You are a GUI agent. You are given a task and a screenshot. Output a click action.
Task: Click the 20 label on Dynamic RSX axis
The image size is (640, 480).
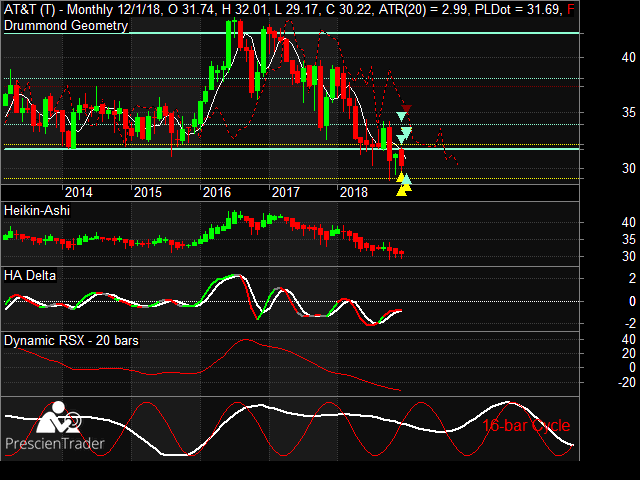click(x=629, y=353)
